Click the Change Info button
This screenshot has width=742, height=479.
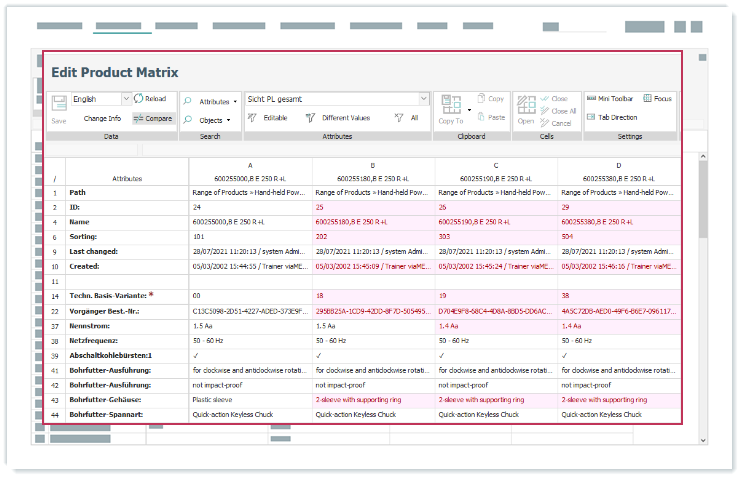pos(102,118)
